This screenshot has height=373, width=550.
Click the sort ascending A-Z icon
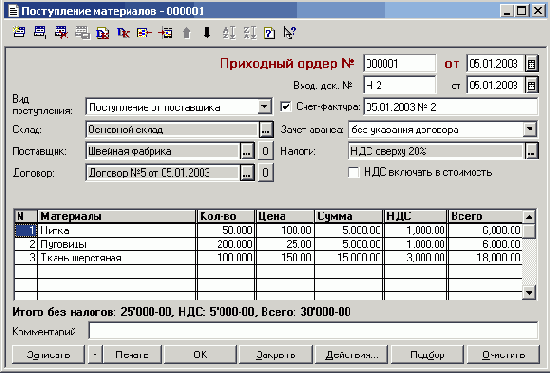[229, 33]
